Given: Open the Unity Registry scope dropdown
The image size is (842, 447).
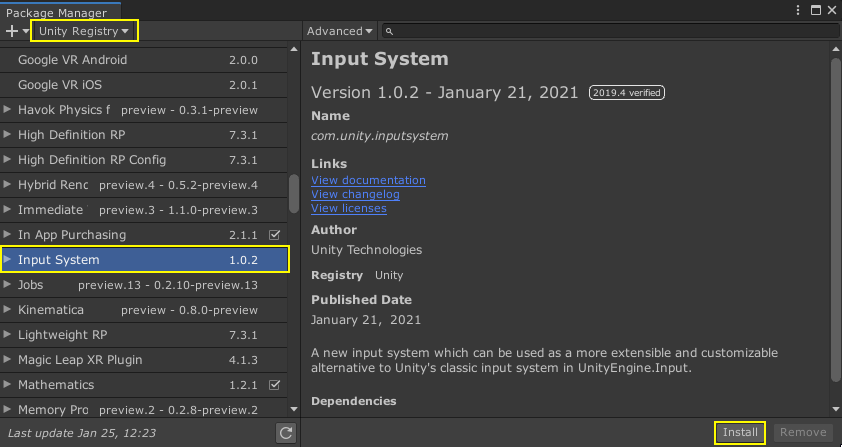Looking at the screenshot, I should click(x=84, y=31).
